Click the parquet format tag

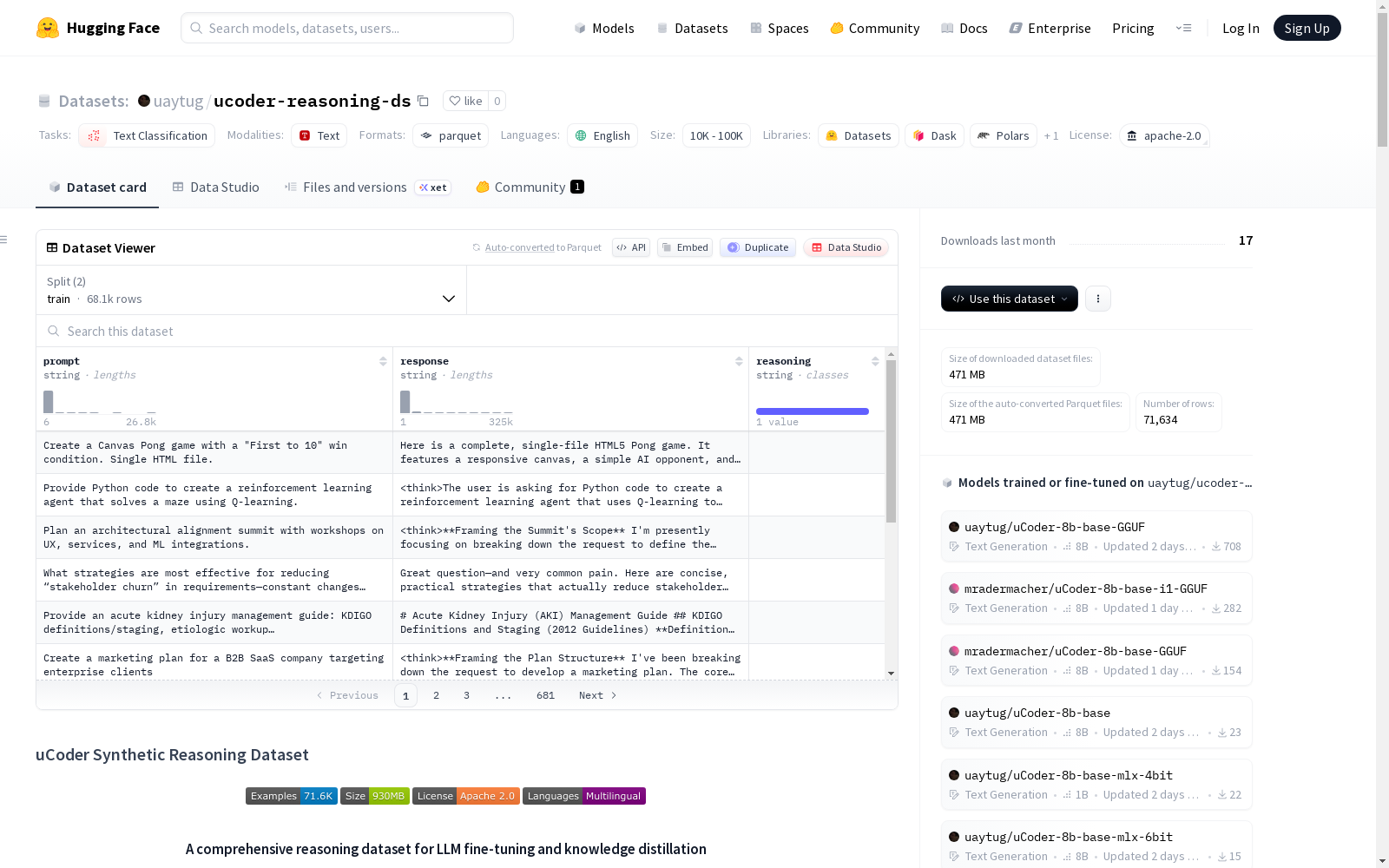point(450,135)
